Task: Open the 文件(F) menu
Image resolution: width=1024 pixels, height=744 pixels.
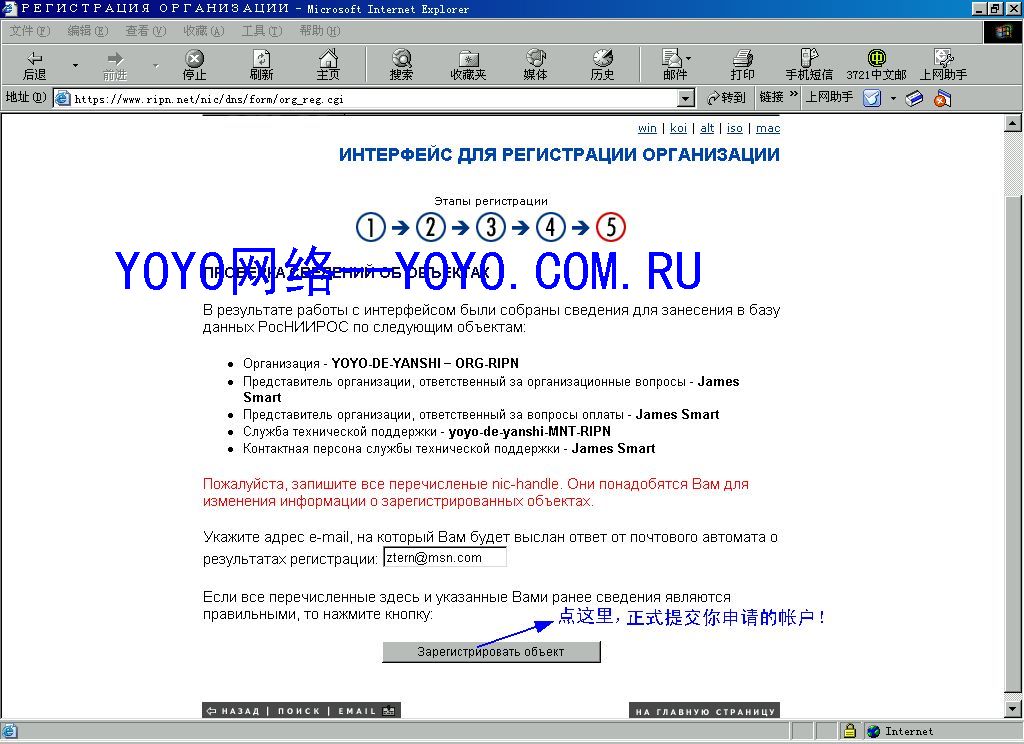Action: pyautogui.click(x=29, y=31)
